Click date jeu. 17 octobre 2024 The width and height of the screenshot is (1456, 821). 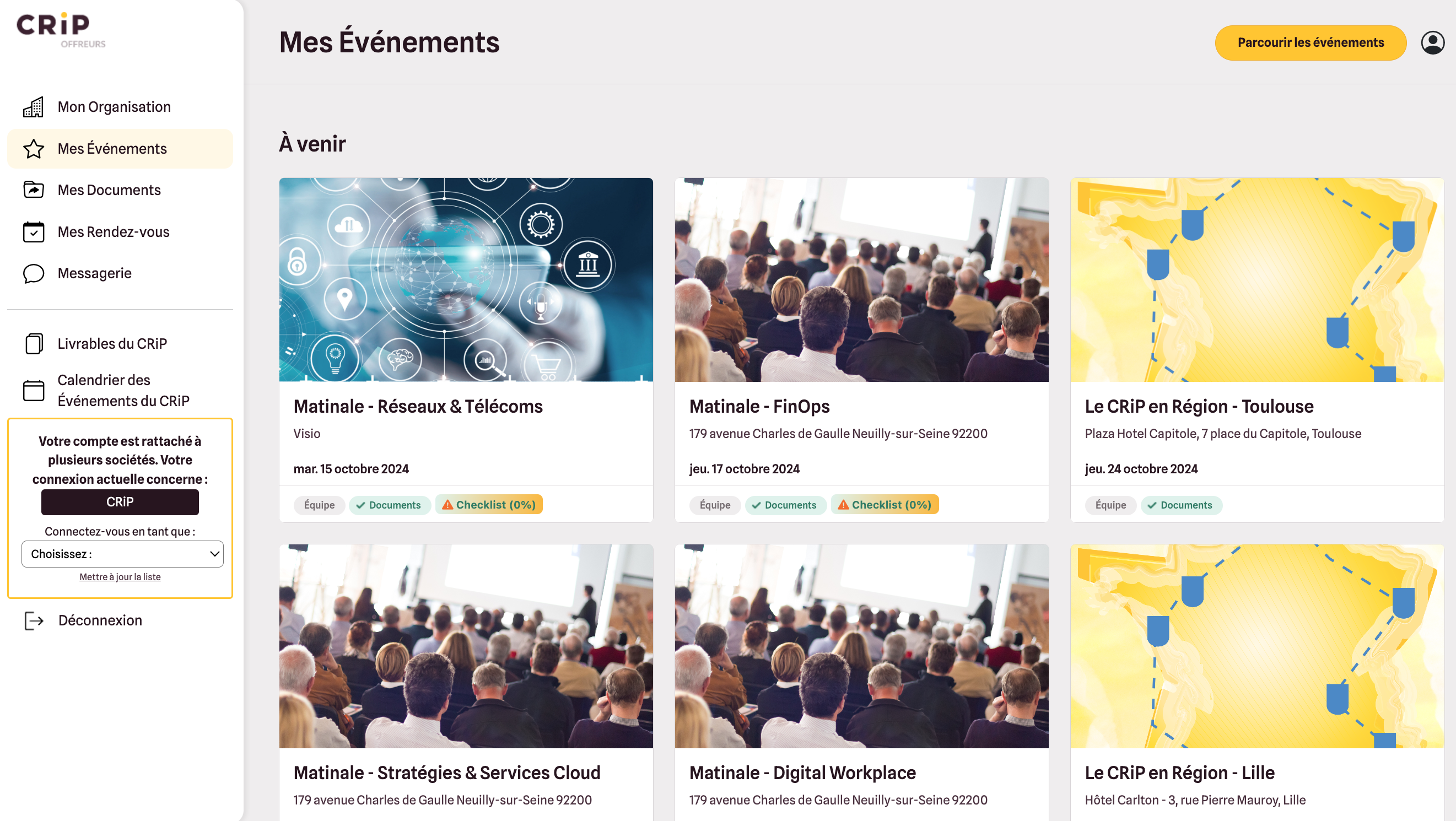coord(745,469)
